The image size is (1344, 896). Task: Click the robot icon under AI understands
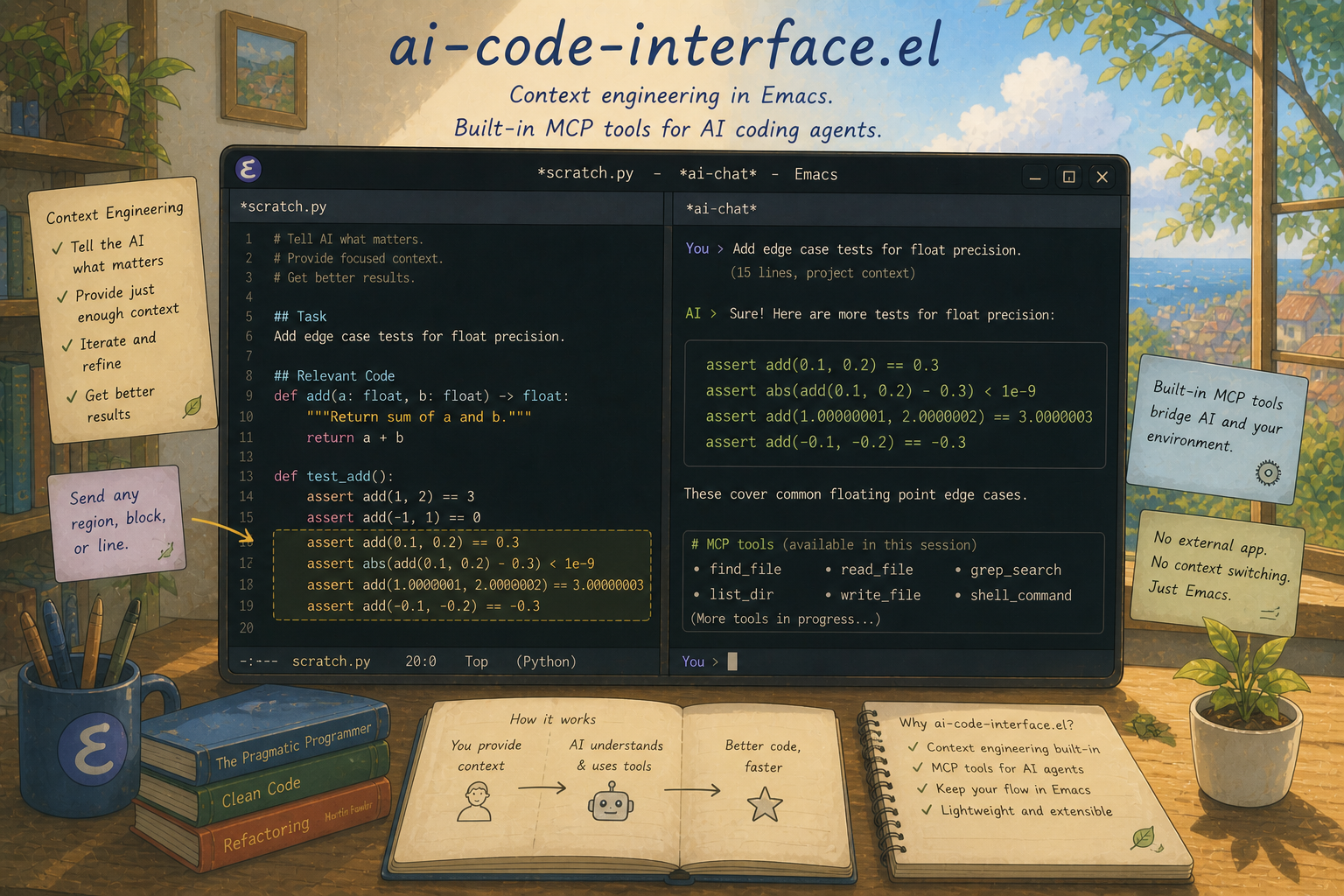tap(611, 801)
